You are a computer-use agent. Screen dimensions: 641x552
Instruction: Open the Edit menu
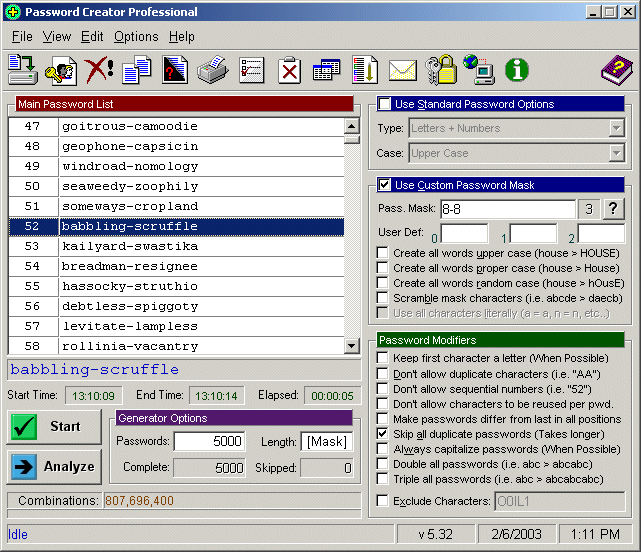click(x=92, y=37)
